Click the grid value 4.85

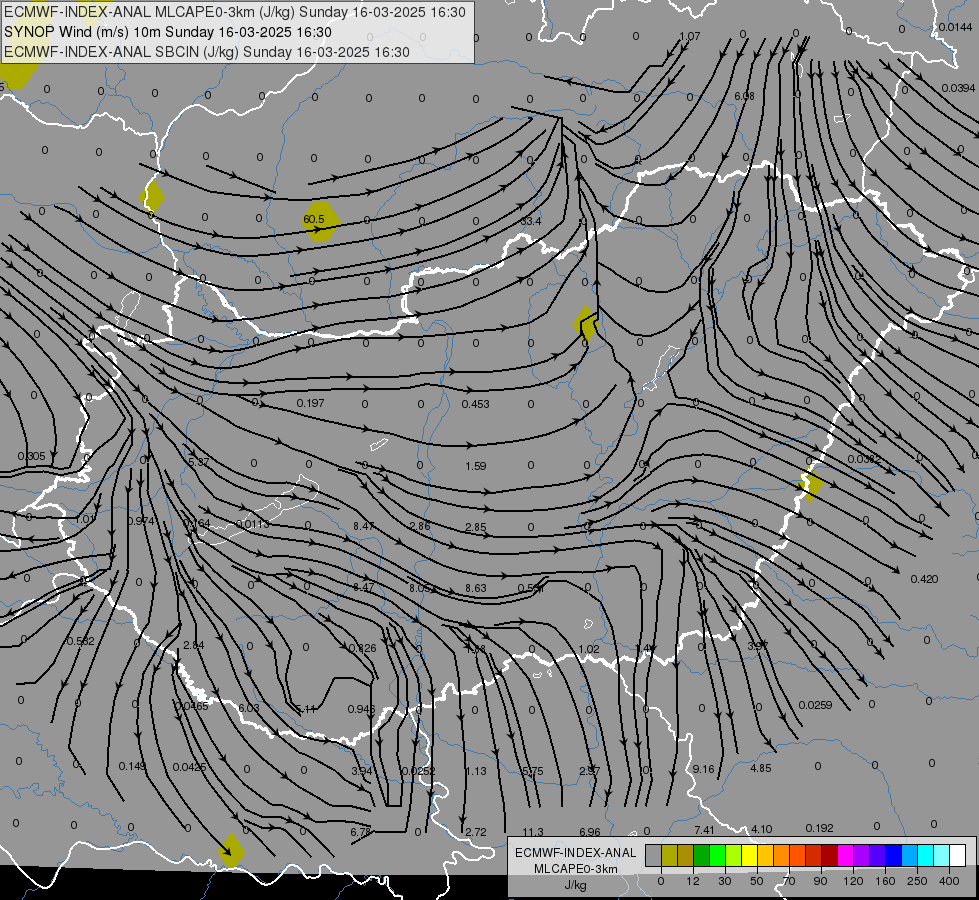[760, 768]
